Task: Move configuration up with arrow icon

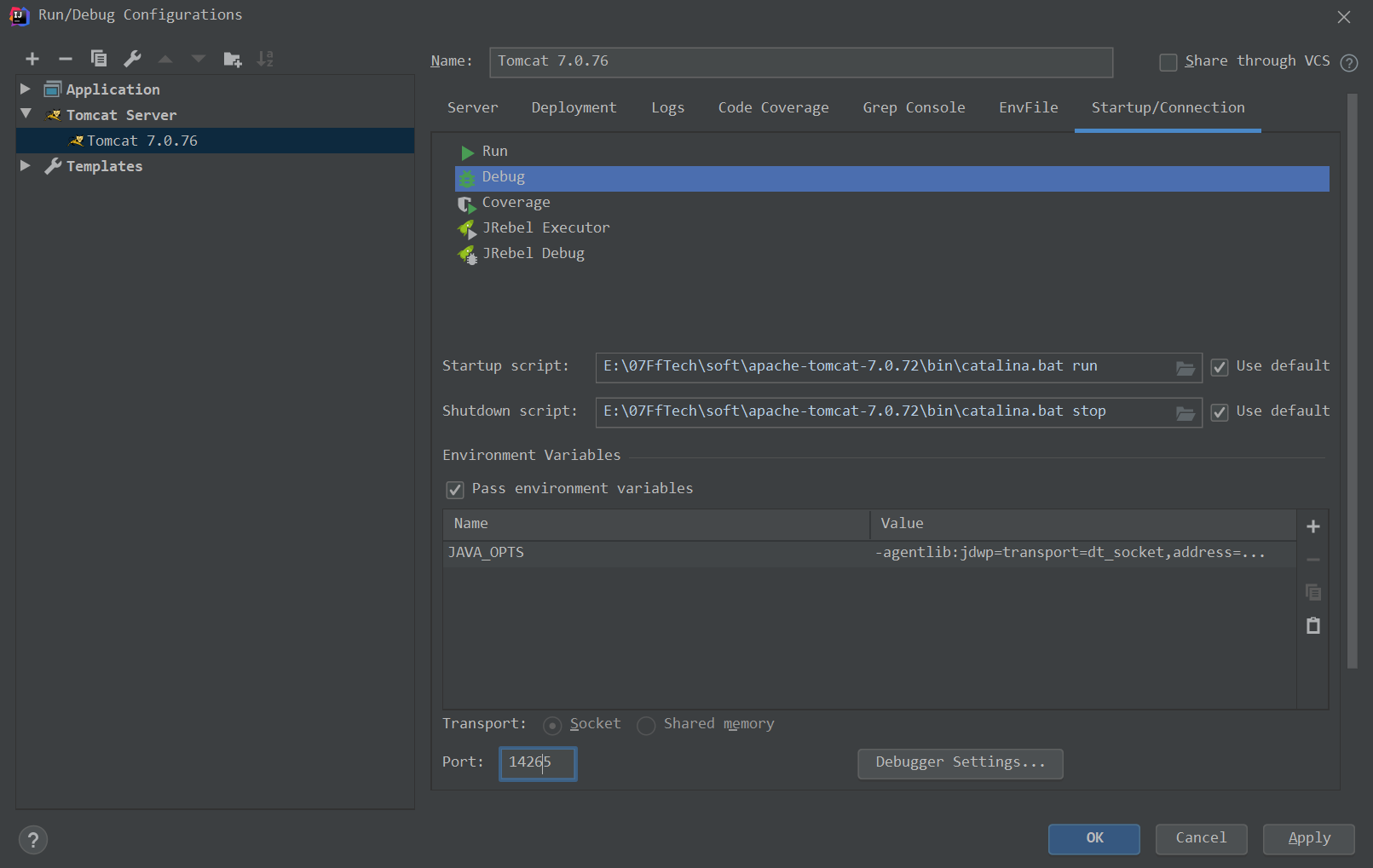Action: (165, 59)
